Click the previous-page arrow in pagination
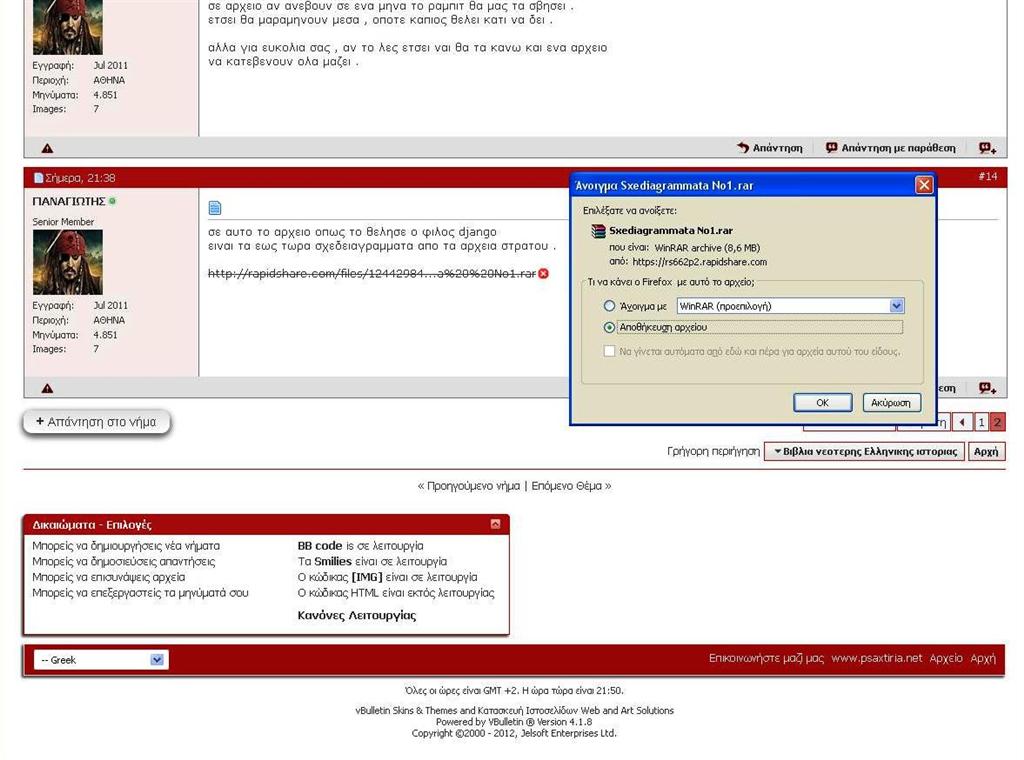 961,422
